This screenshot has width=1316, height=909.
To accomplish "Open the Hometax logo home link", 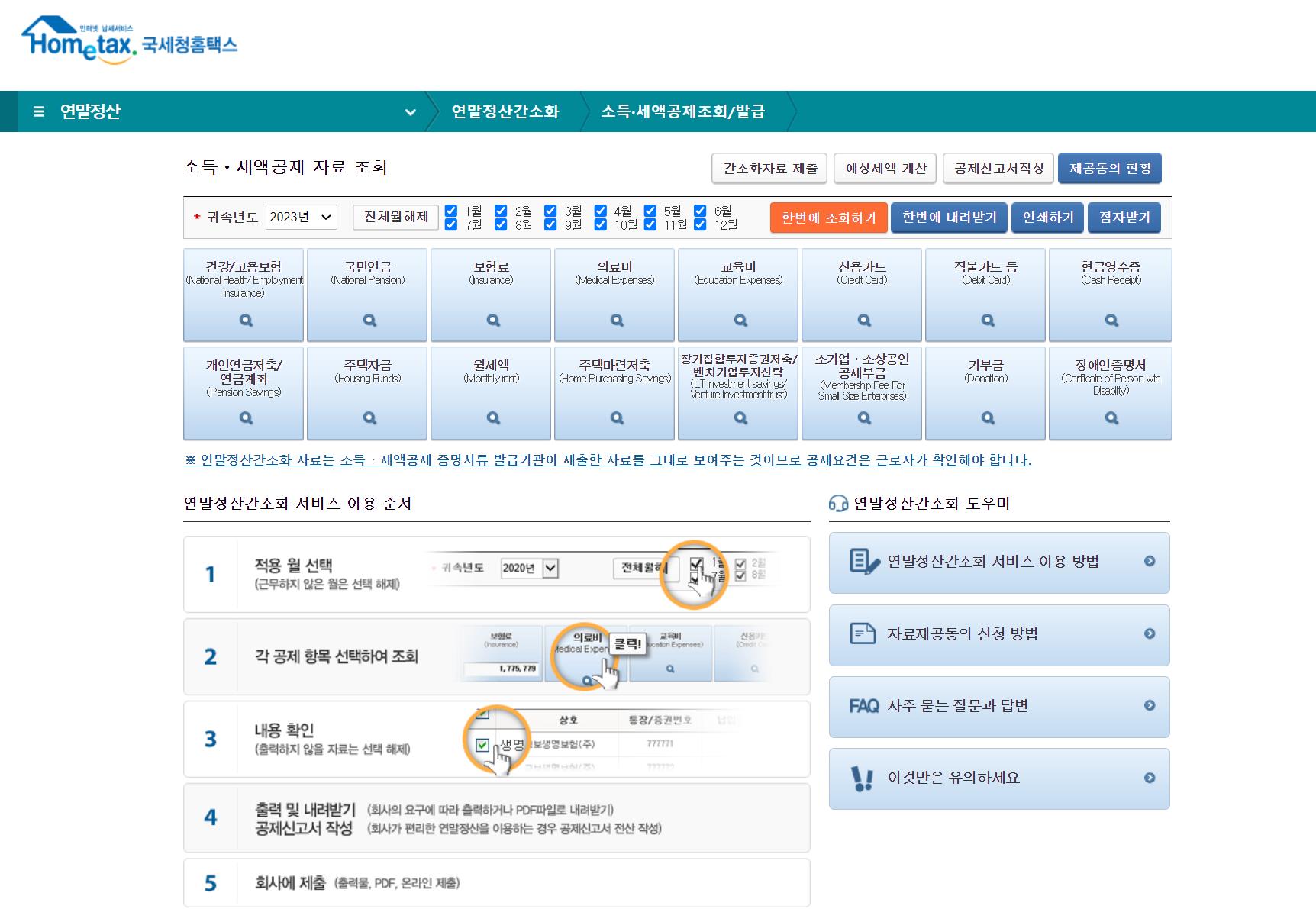I will pyautogui.click(x=130, y=40).
